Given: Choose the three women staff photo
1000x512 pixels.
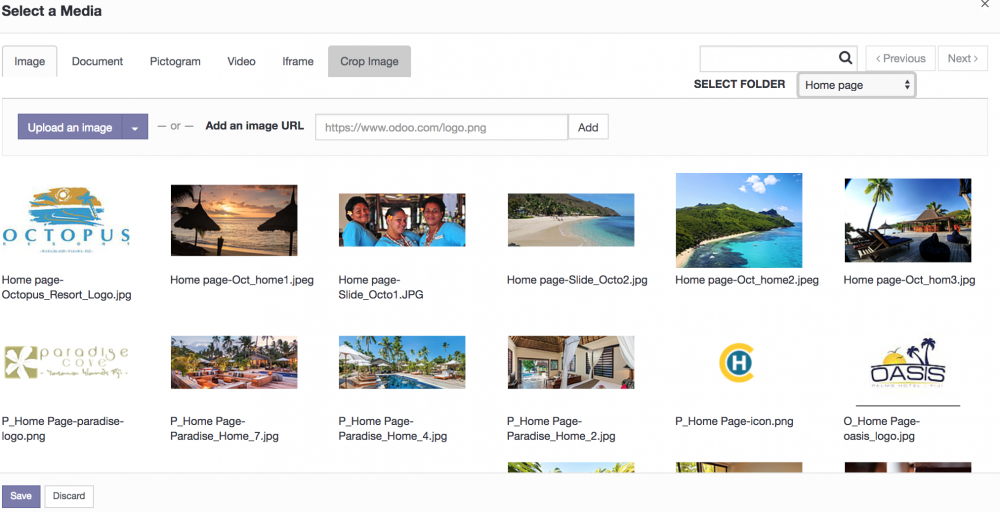Looking at the screenshot, I should 402,220.
